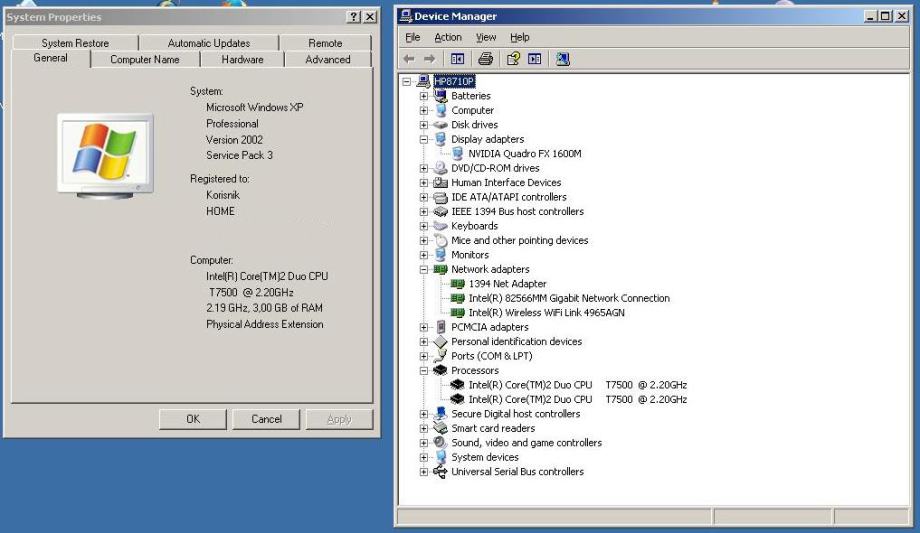Expand the Monitors node
Image resolution: width=920 pixels, height=533 pixels.
click(424, 255)
